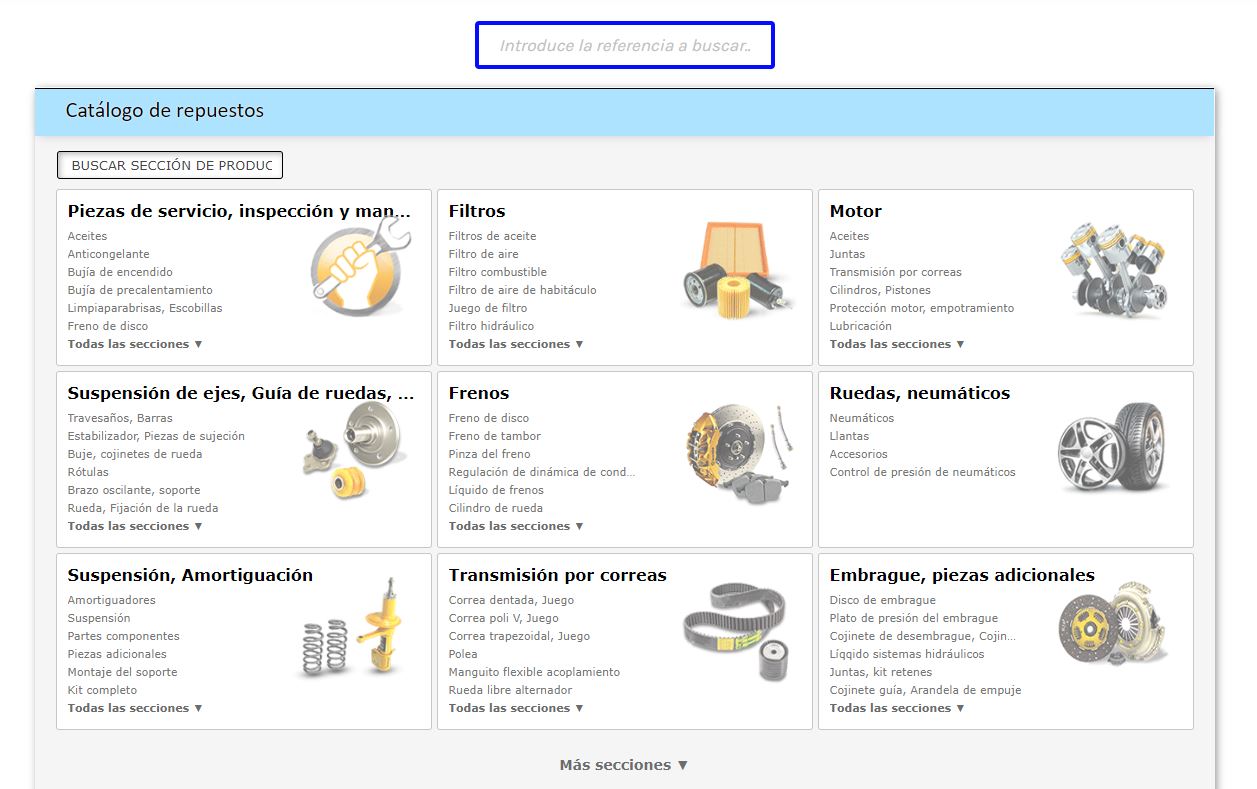The height and width of the screenshot is (789, 1257).
Task: Open the Transmisión por correas heading
Action: tap(557, 575)
